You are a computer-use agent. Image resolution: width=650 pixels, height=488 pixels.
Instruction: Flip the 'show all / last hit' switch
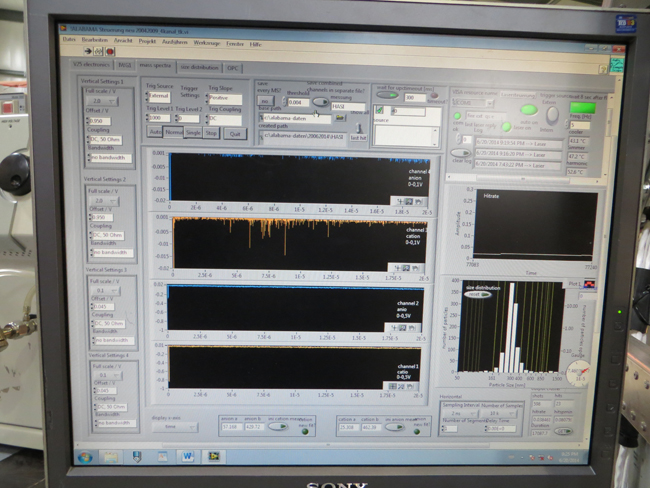(x=359, y=128)
